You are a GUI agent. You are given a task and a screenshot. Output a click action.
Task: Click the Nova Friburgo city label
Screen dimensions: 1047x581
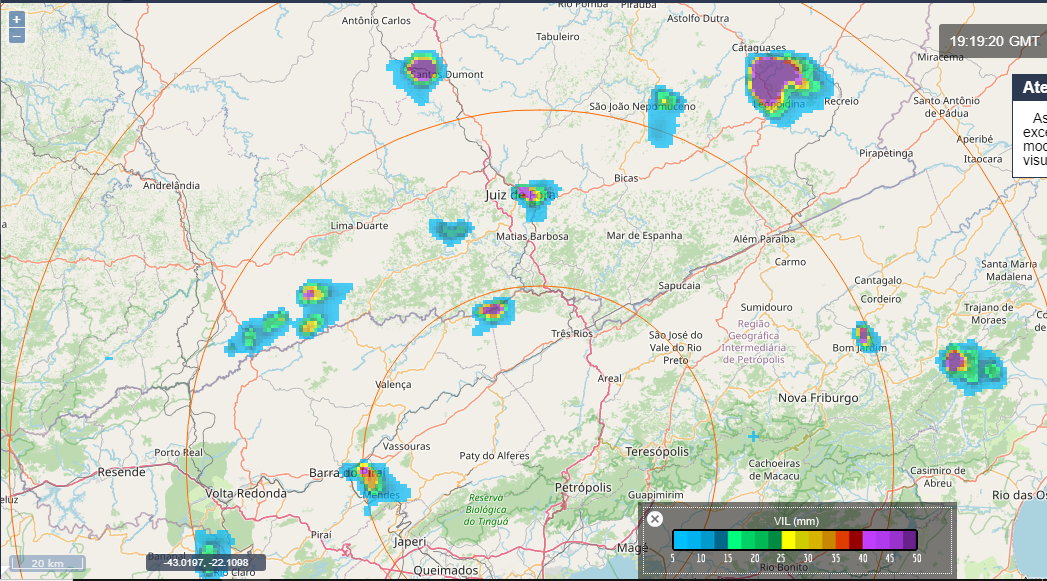tap(818, 398)
